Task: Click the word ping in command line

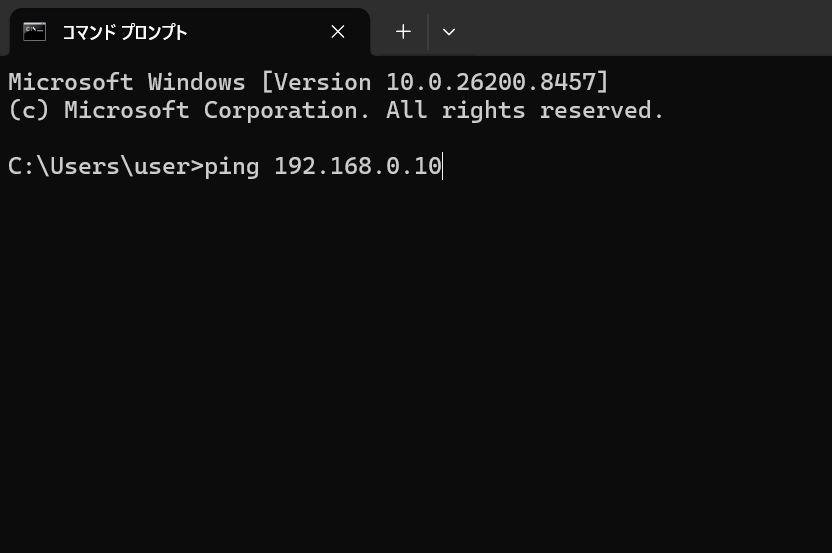Action: 232,167
